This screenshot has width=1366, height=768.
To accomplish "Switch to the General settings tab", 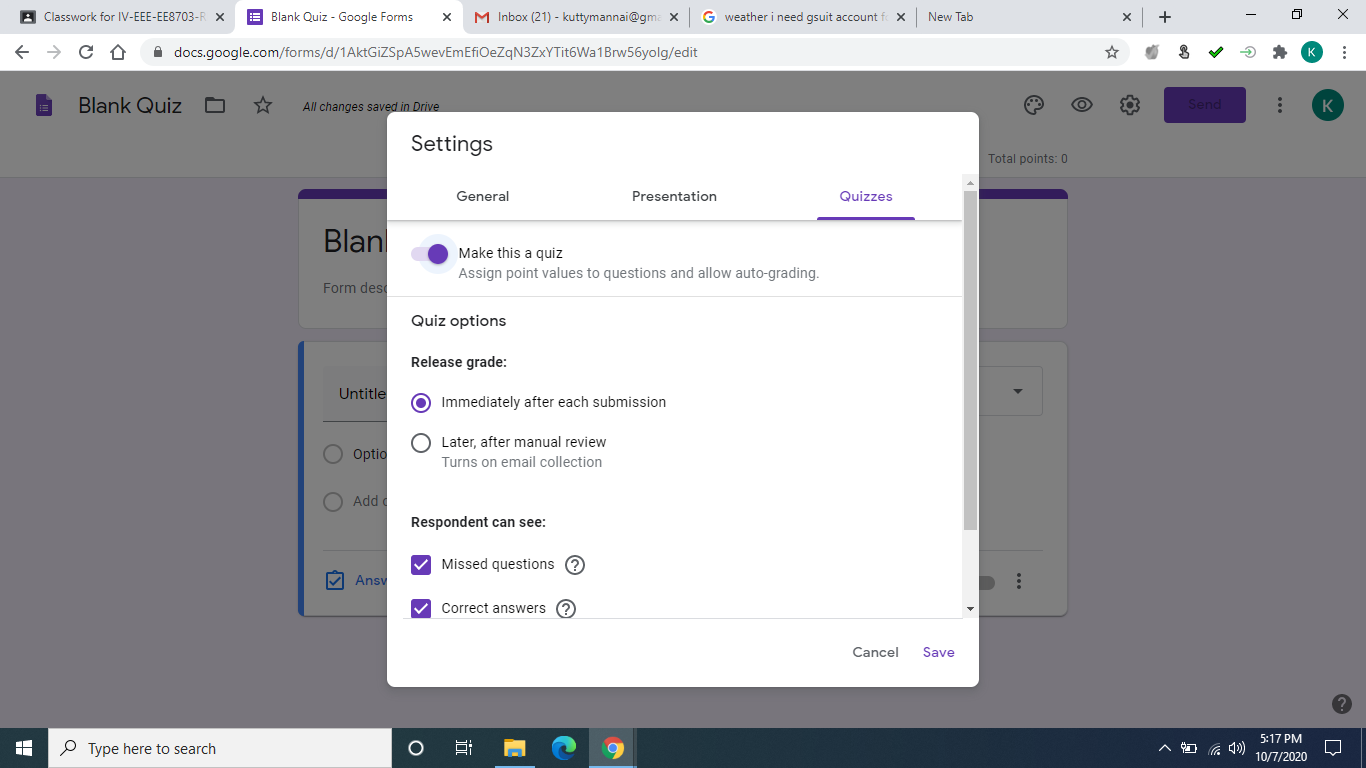I will [x=483, y=196].
